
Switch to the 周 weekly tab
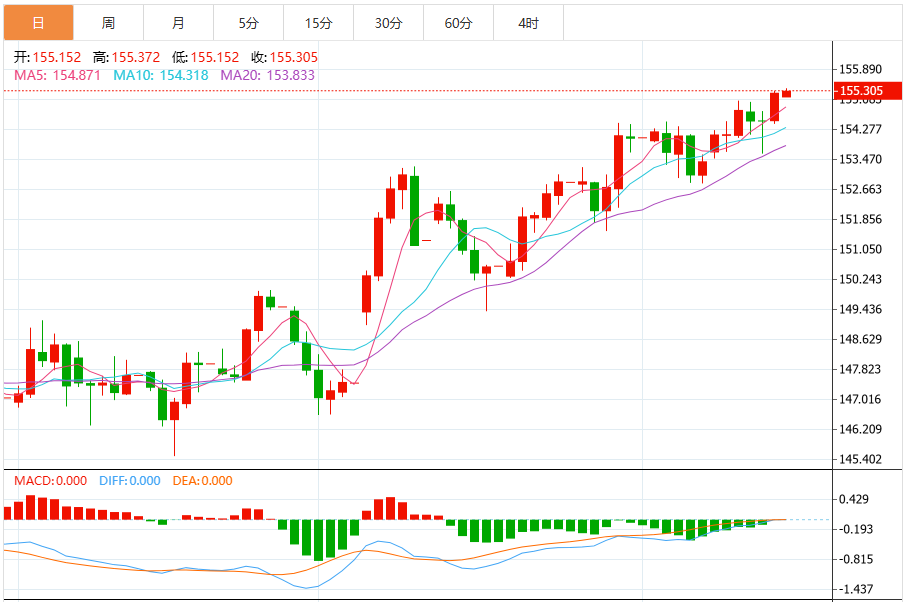(108, 23)
